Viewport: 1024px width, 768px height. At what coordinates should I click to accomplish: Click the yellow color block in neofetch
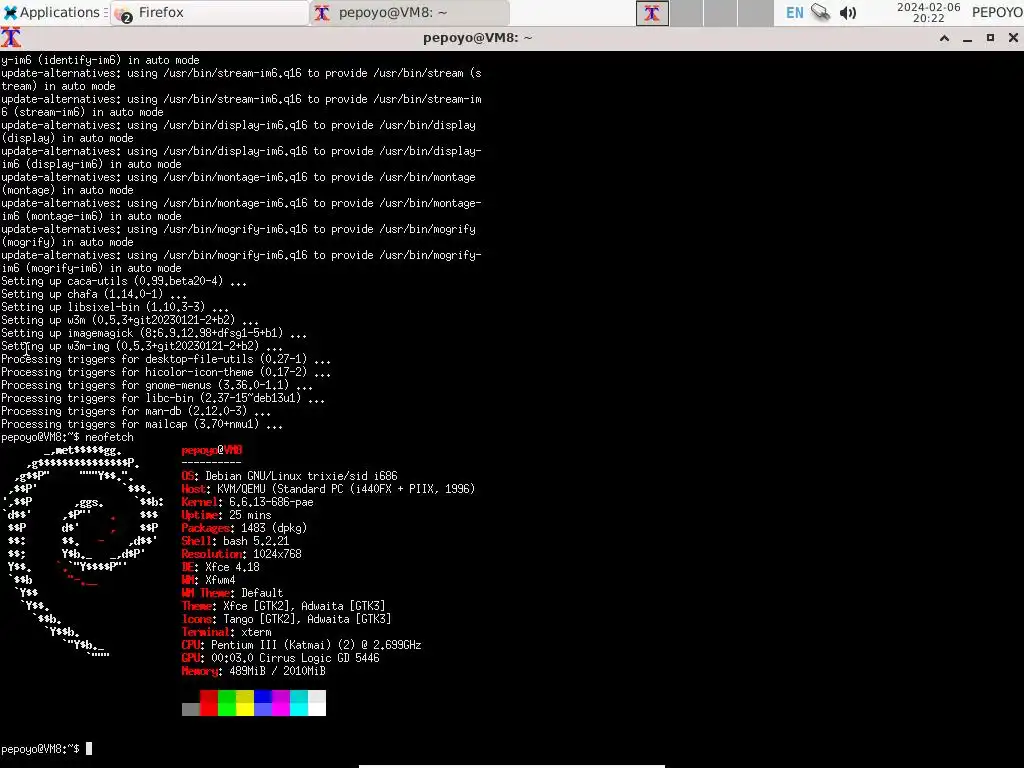(245, 703)
